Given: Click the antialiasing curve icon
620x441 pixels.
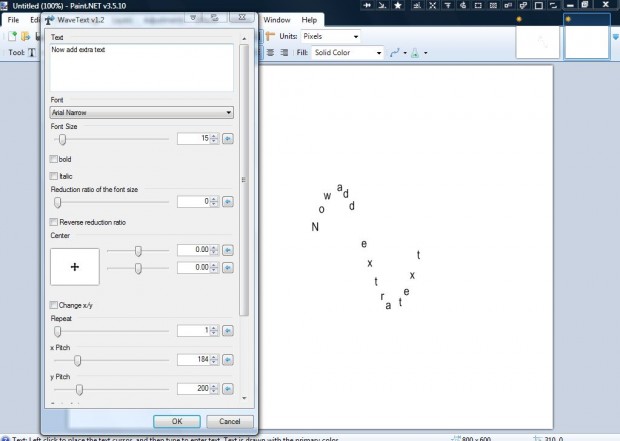Looking at the screenshot, I should tap(395, 53).
